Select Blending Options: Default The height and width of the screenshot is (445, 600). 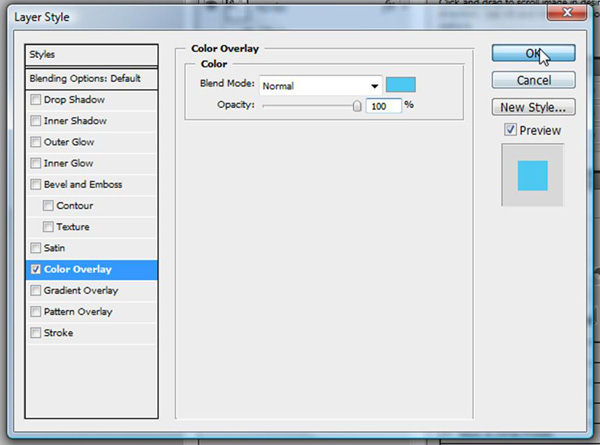pyautogui.click(x=91, y=79)
